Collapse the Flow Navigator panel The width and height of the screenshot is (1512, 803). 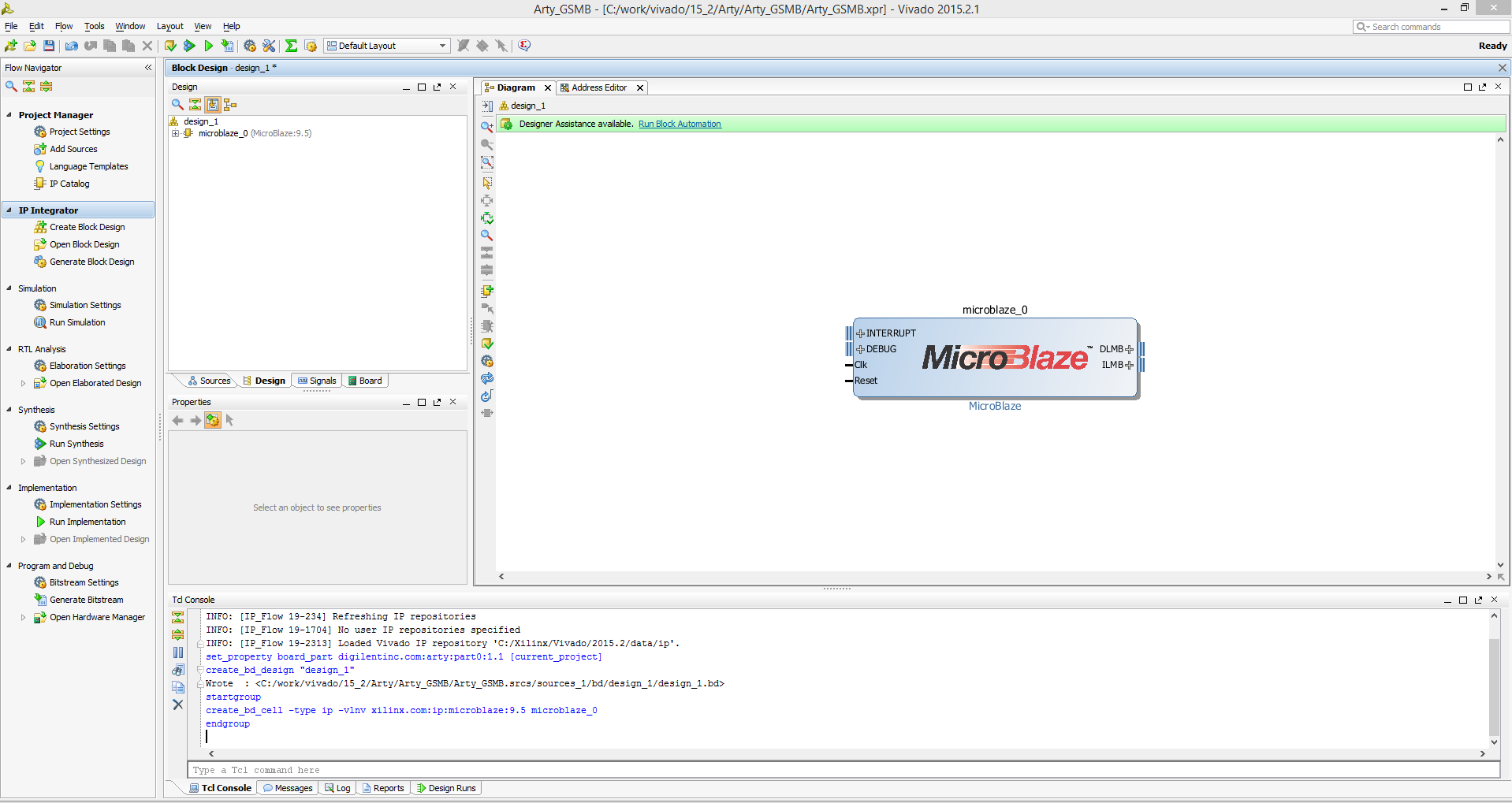(147, 68)
